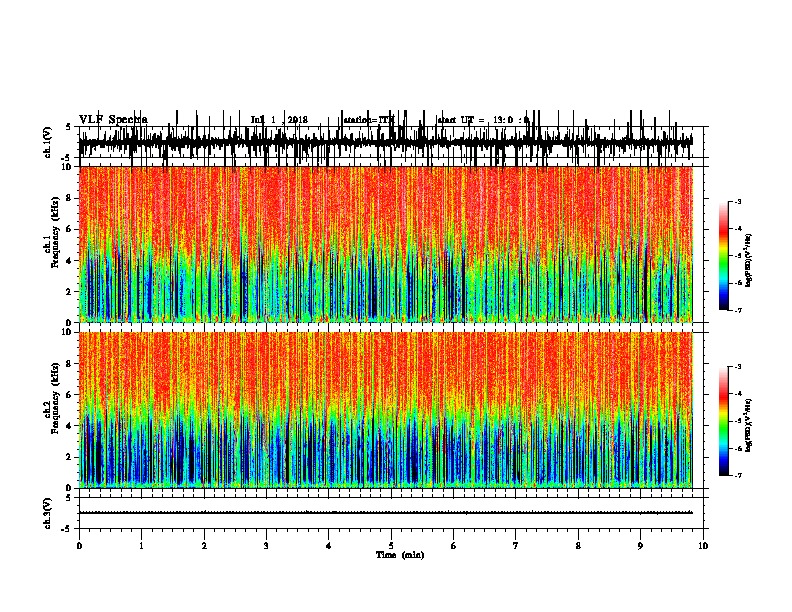Screen dimensions: 792x612
Task: Click the '4' kHz tick on ch.1 spectrogram
Action: pyautogui.click(x=70, y=261)
